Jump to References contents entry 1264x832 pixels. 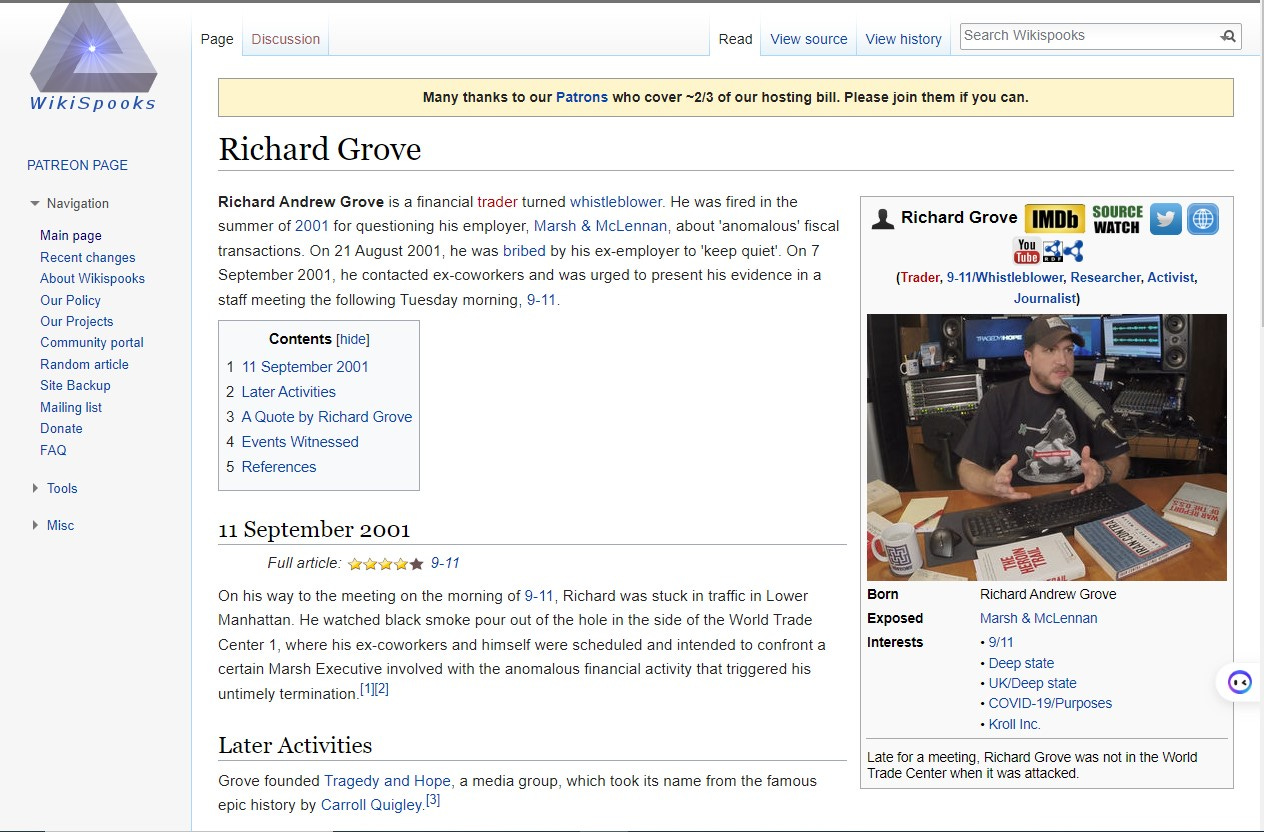[x=279, y=467]
